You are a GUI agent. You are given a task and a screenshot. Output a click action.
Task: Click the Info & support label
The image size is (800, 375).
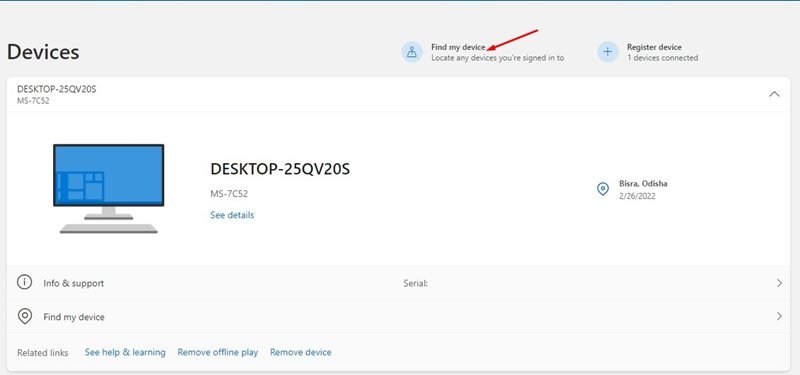tap(73, 284)
